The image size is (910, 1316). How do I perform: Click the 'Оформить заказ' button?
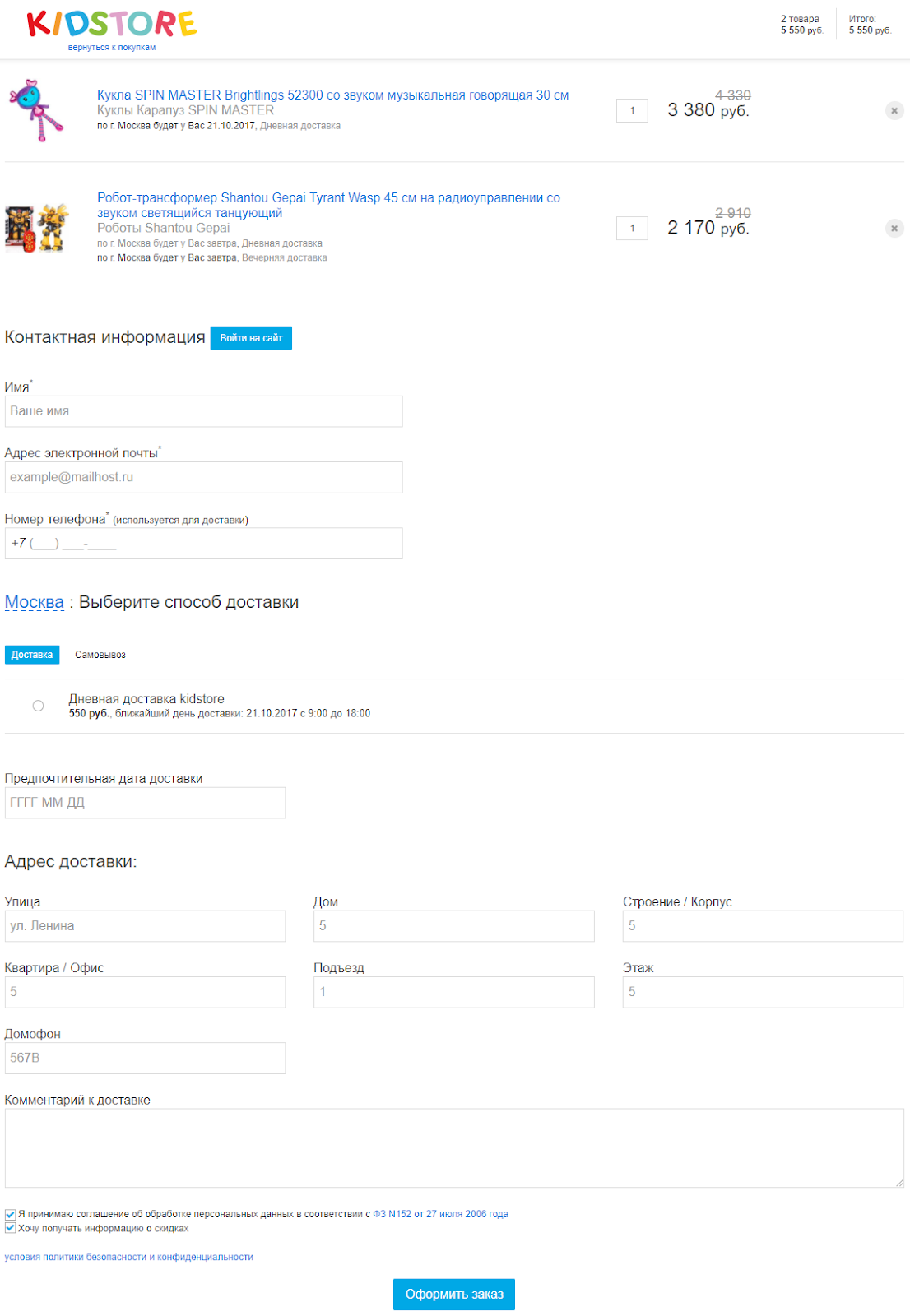(454, 1294)
